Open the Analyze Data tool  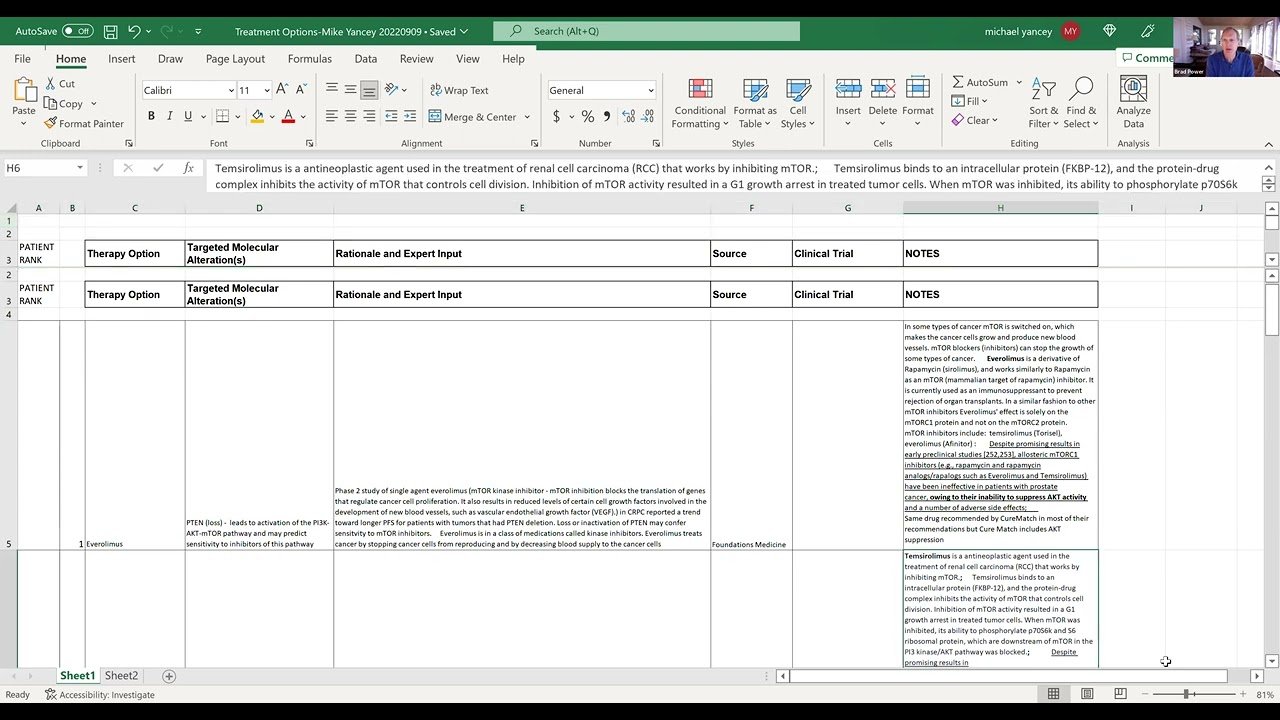pos(1133,91)
